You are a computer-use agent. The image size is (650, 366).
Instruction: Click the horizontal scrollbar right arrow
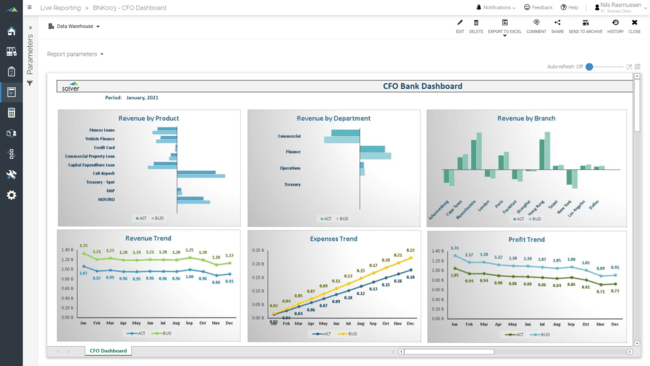click(x=630, y=352)
